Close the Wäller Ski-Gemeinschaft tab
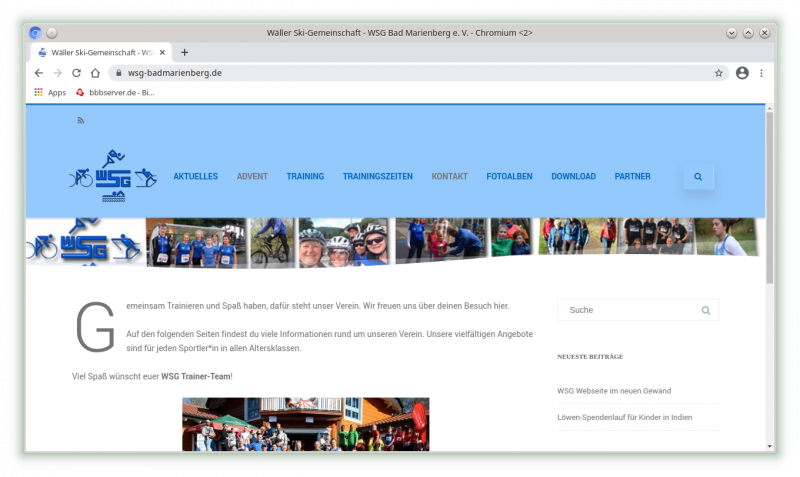This screenshot has width=800, height=477. (162, 52)
